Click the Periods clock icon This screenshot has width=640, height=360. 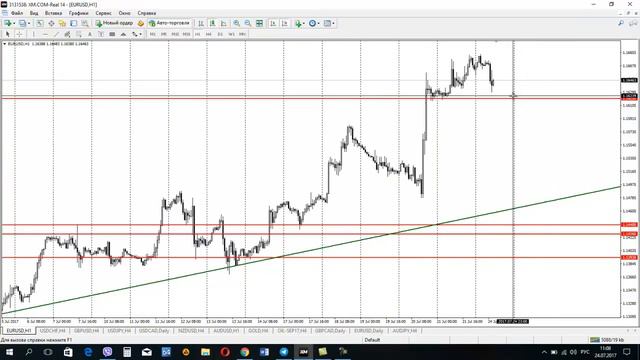[x=312, y=23]
